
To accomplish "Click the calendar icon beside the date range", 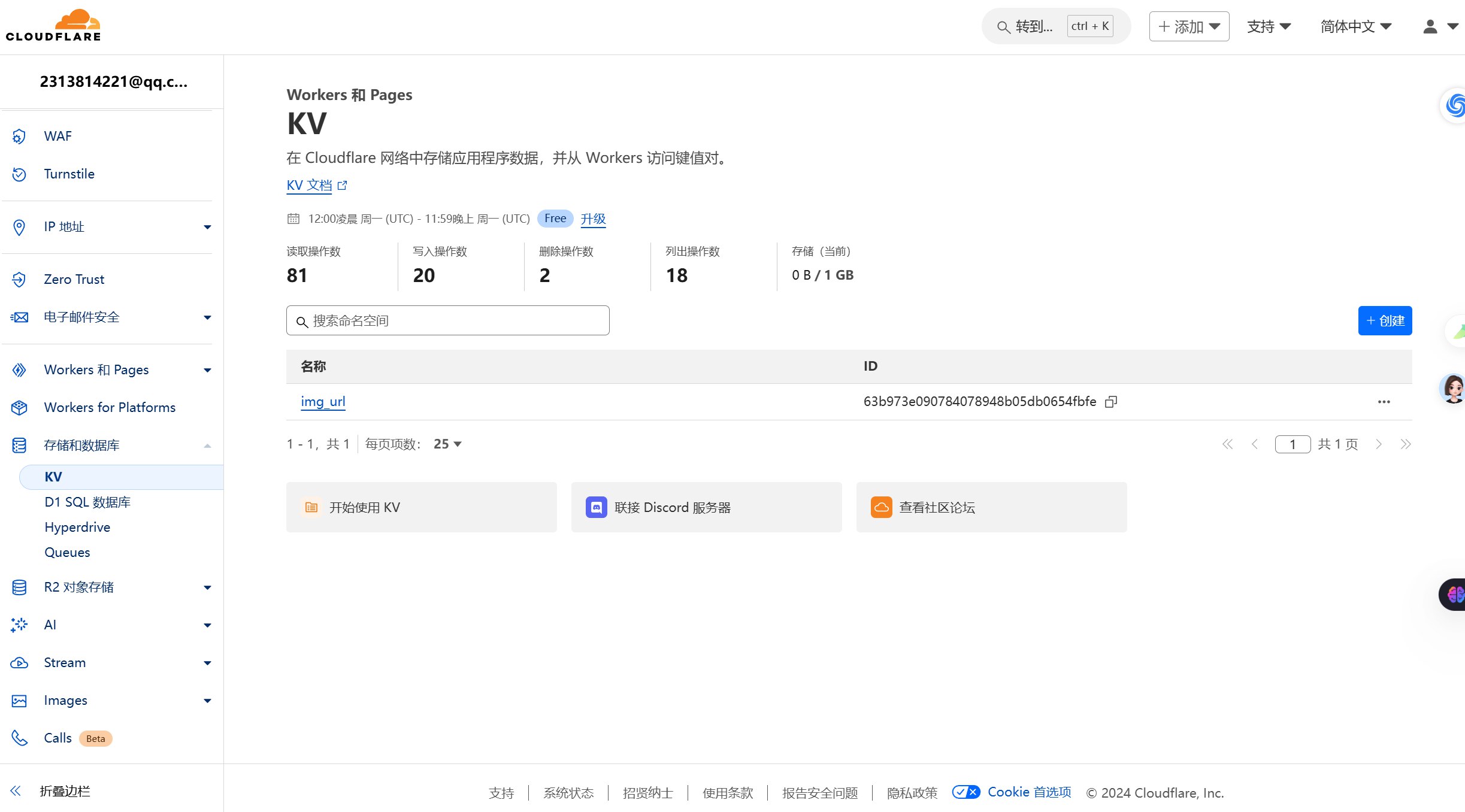I will pyautogui.click(x=293, y=219).
